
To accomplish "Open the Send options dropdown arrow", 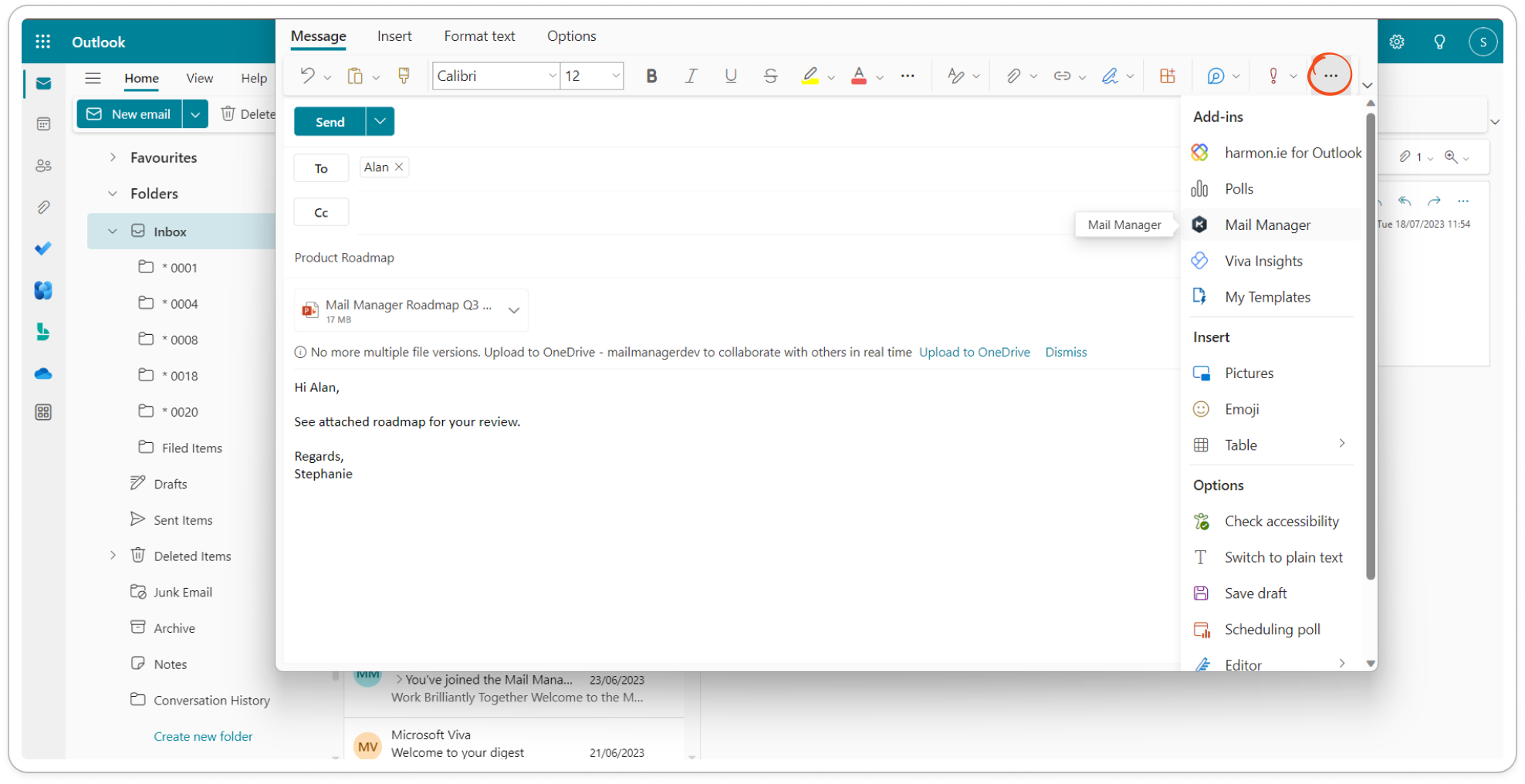I will tap(380, 122).
